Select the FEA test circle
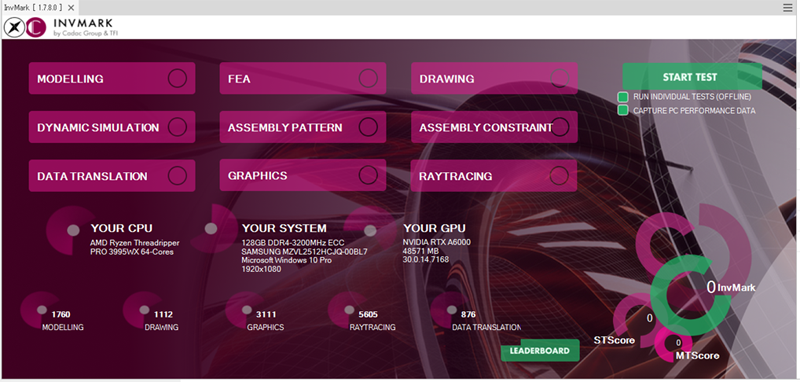 (x=368, y=79)
